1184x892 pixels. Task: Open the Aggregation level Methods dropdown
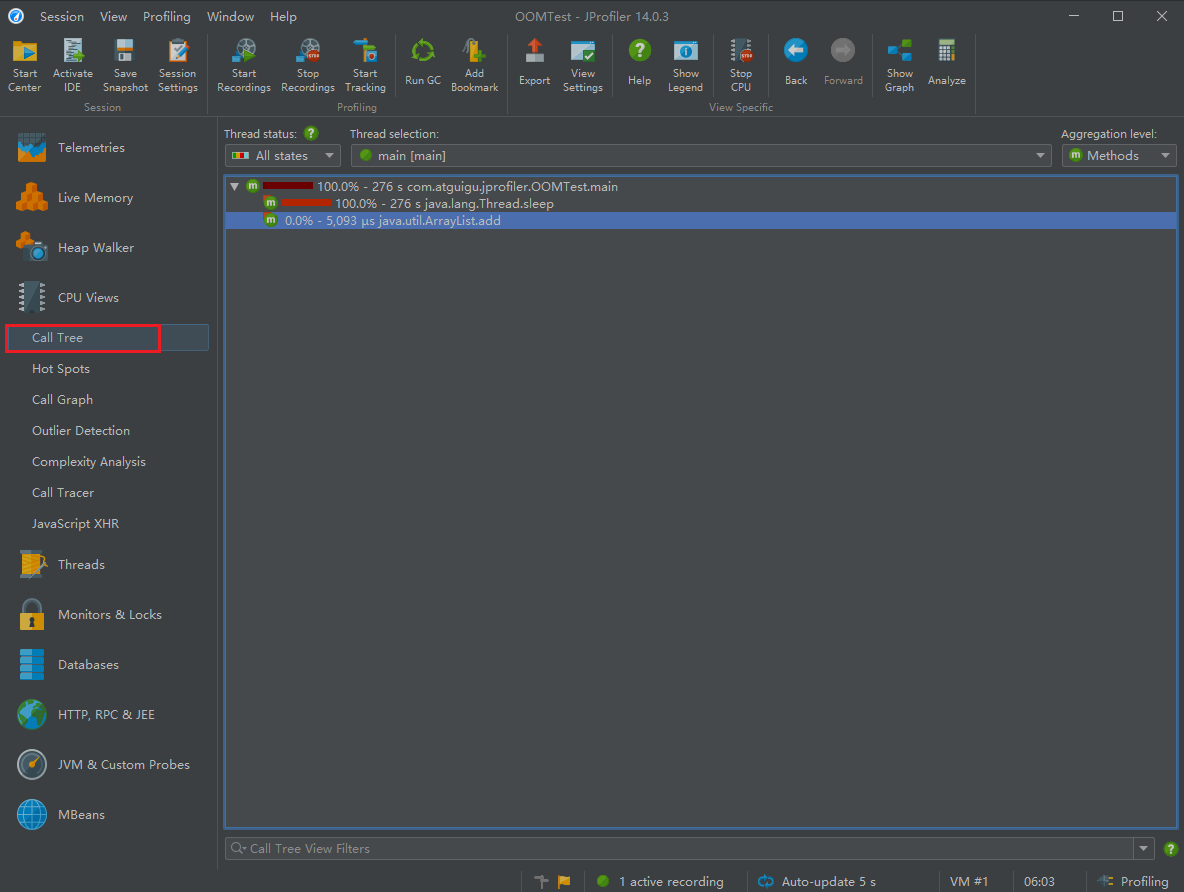[1119, 156]
